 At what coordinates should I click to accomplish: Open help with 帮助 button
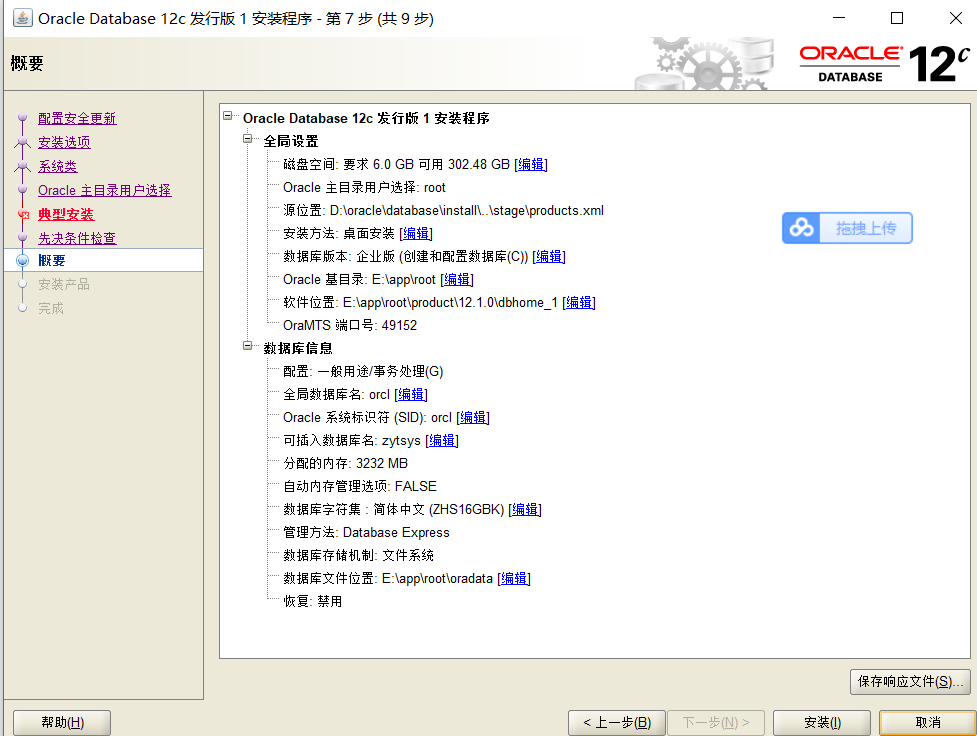click(62, 722)
